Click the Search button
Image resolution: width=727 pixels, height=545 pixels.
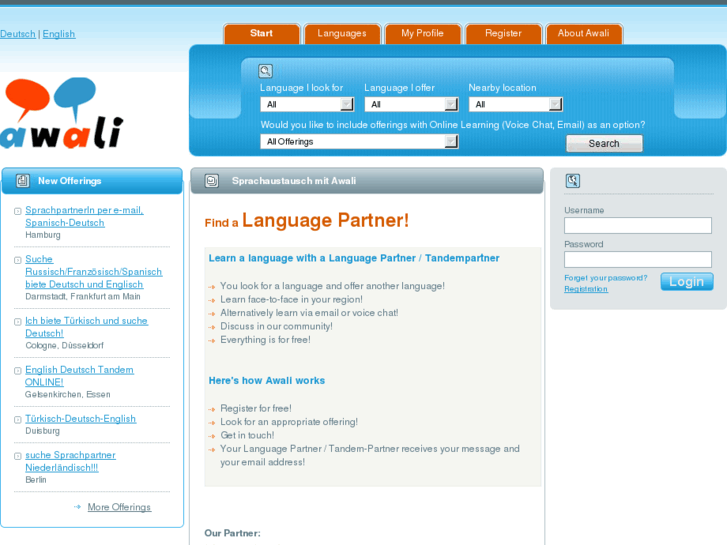coord(604,143)
